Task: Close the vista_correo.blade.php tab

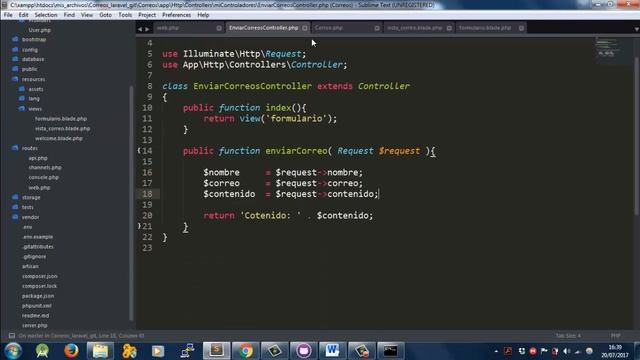Action: [x=449, y=28]
